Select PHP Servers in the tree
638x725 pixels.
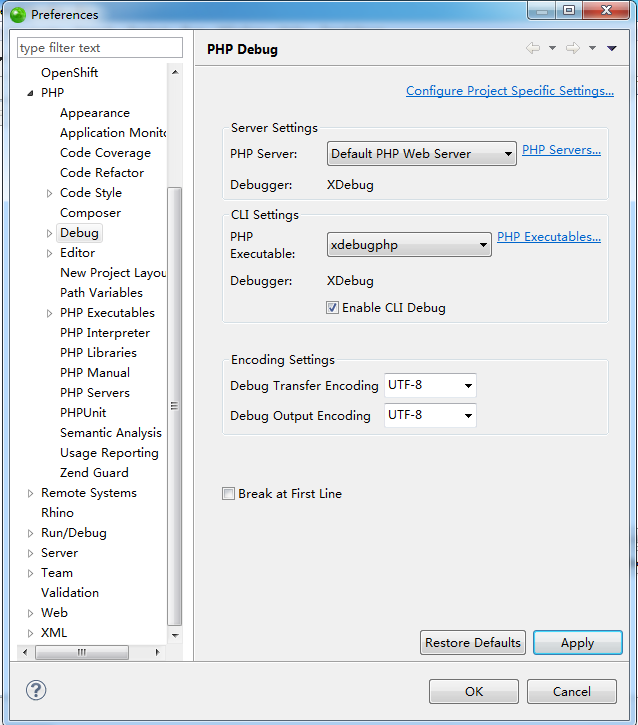(95, 393)
